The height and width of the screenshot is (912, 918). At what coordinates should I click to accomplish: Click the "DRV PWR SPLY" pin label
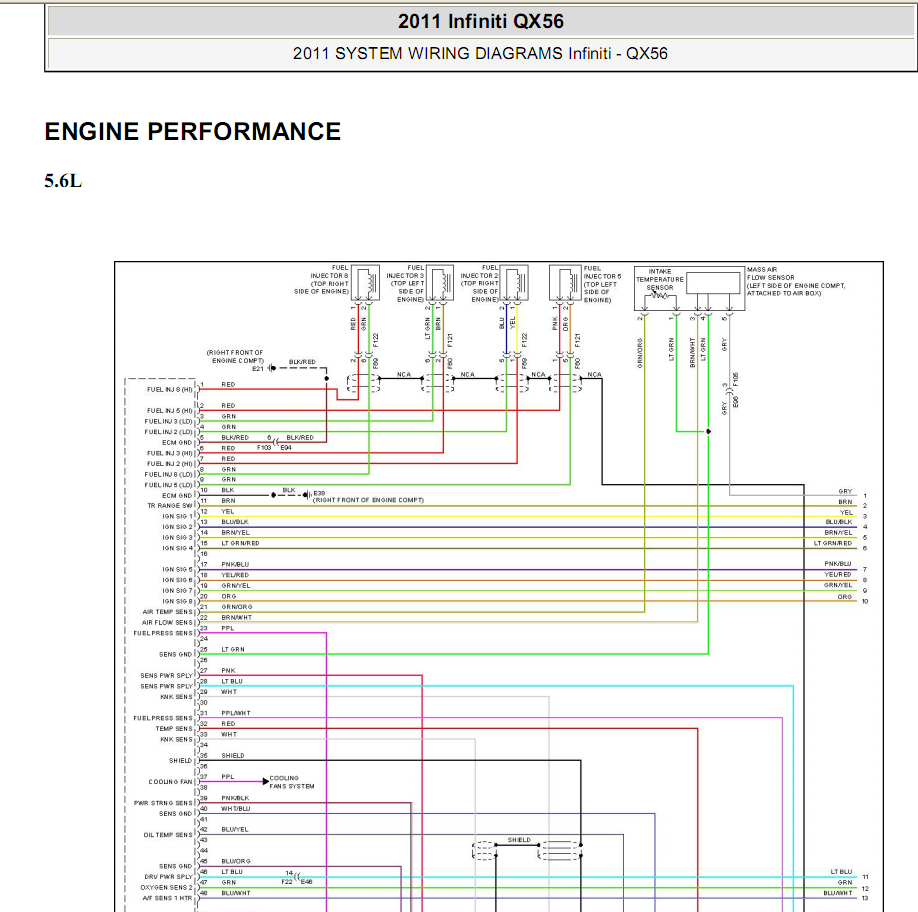tap(169, 877)
